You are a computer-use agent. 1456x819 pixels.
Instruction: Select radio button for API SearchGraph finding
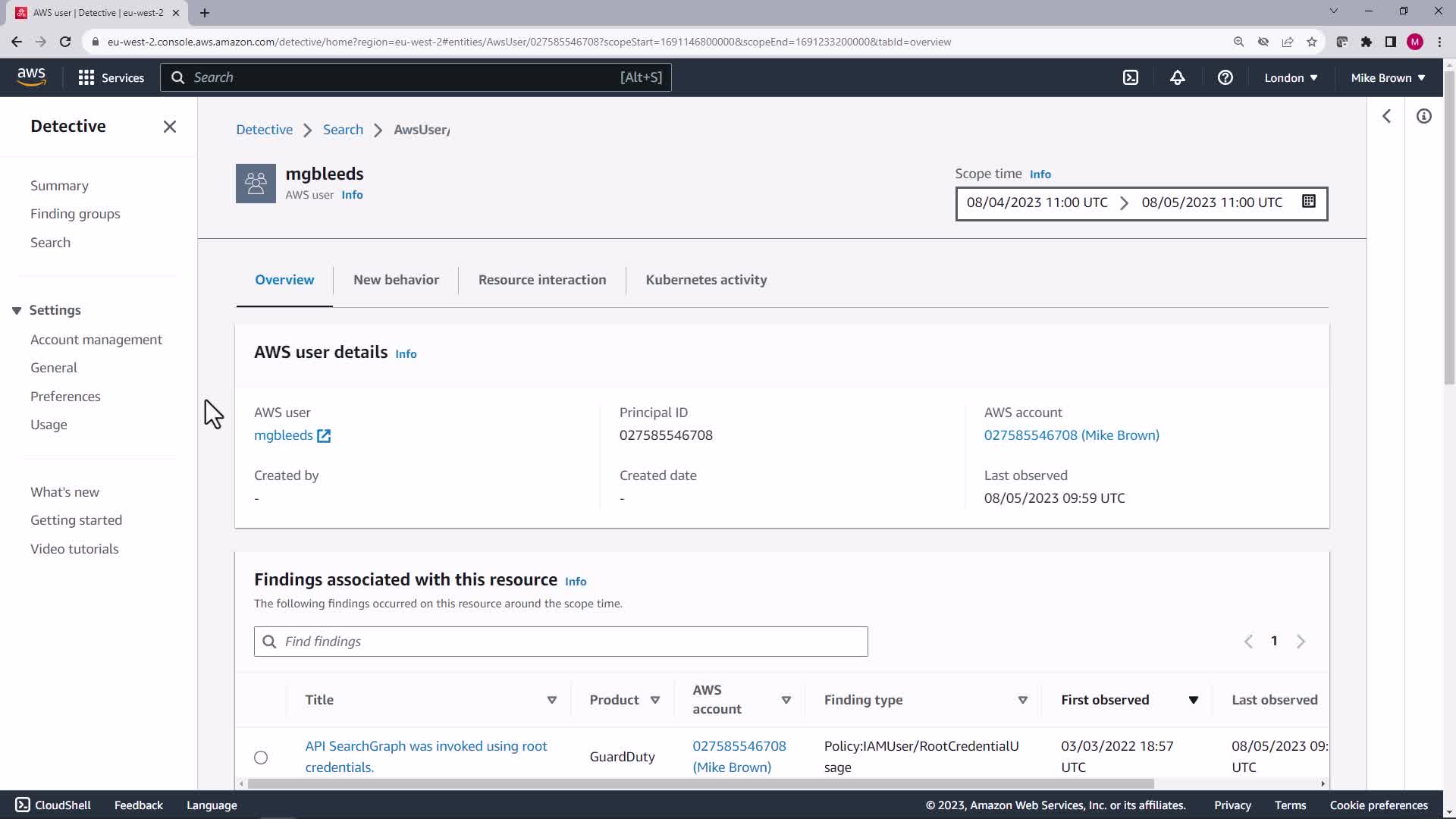[x=261, y=757]
